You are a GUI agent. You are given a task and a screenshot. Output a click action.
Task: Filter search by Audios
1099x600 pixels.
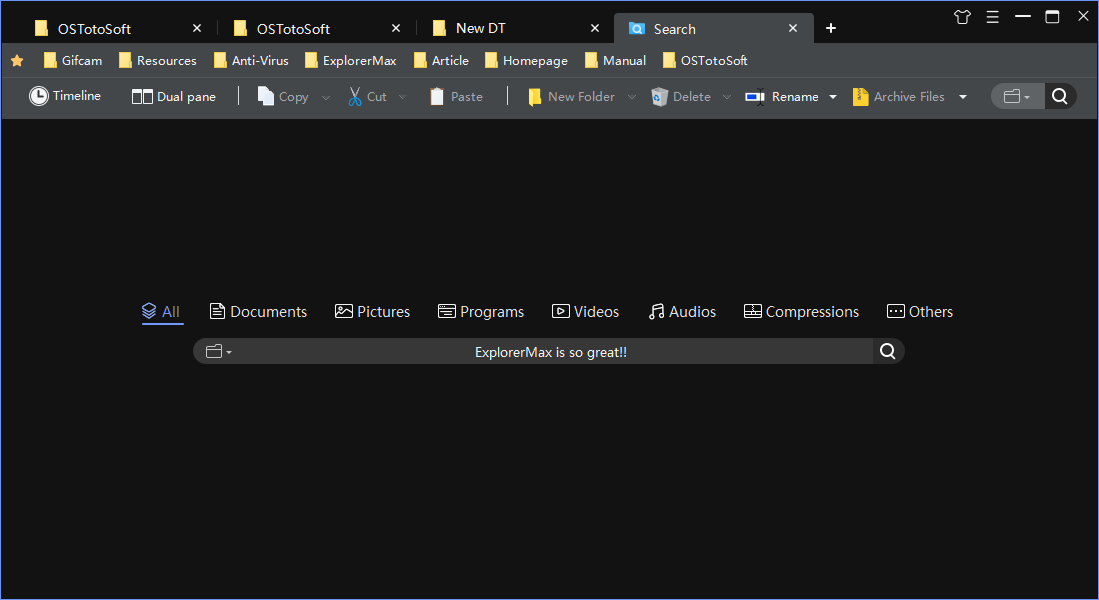pyautogui.click(x=682, y=311)
